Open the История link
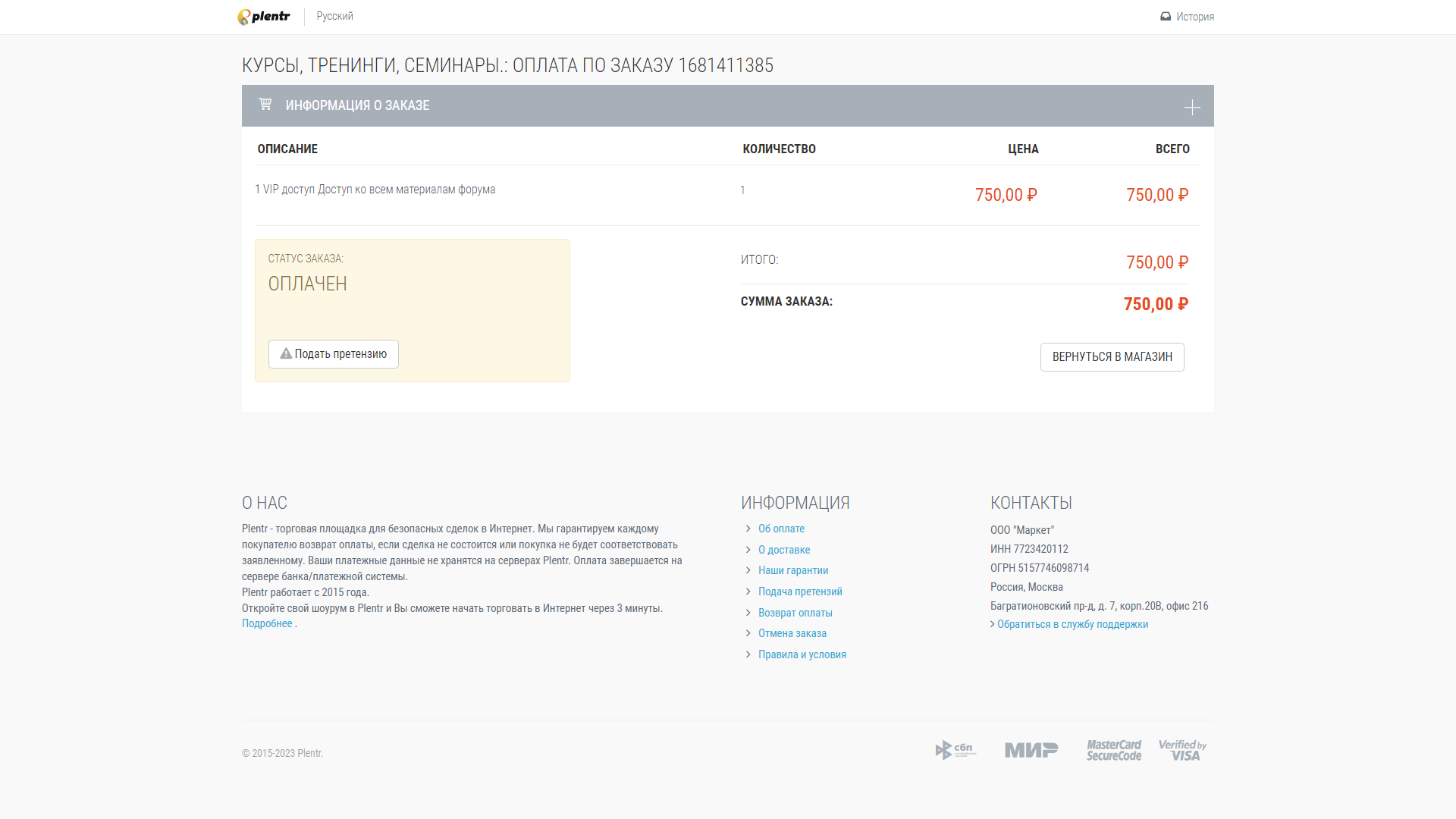The height and width of the screenshot is (819, 1456). pos(1195,17)
